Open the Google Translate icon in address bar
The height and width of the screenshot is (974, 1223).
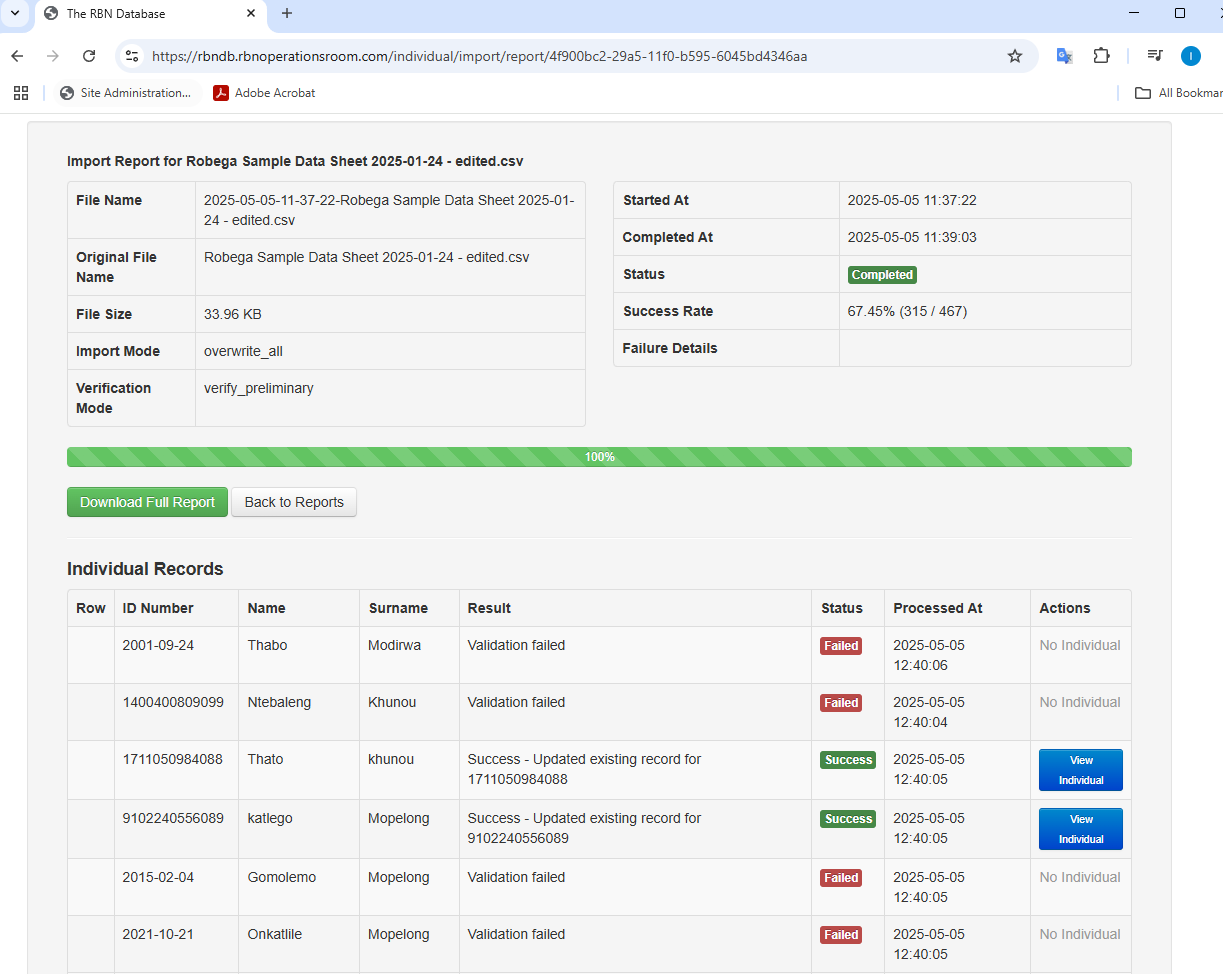[x=1064, y=56]
